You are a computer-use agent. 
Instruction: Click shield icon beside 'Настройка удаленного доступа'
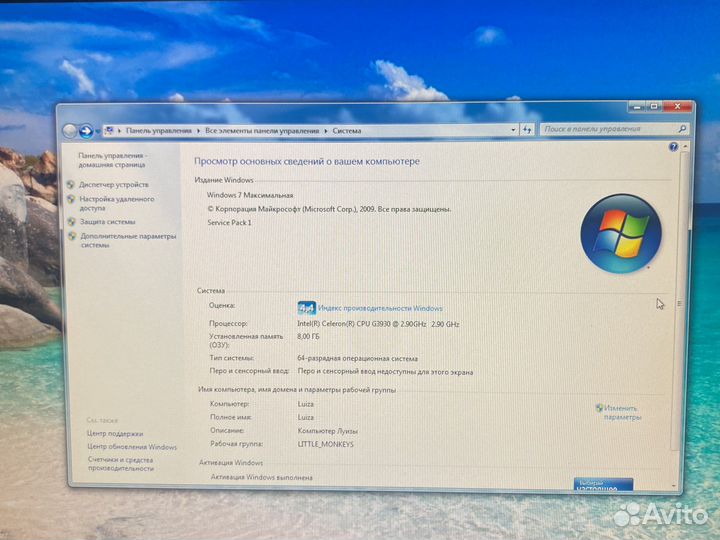point(71,199)
